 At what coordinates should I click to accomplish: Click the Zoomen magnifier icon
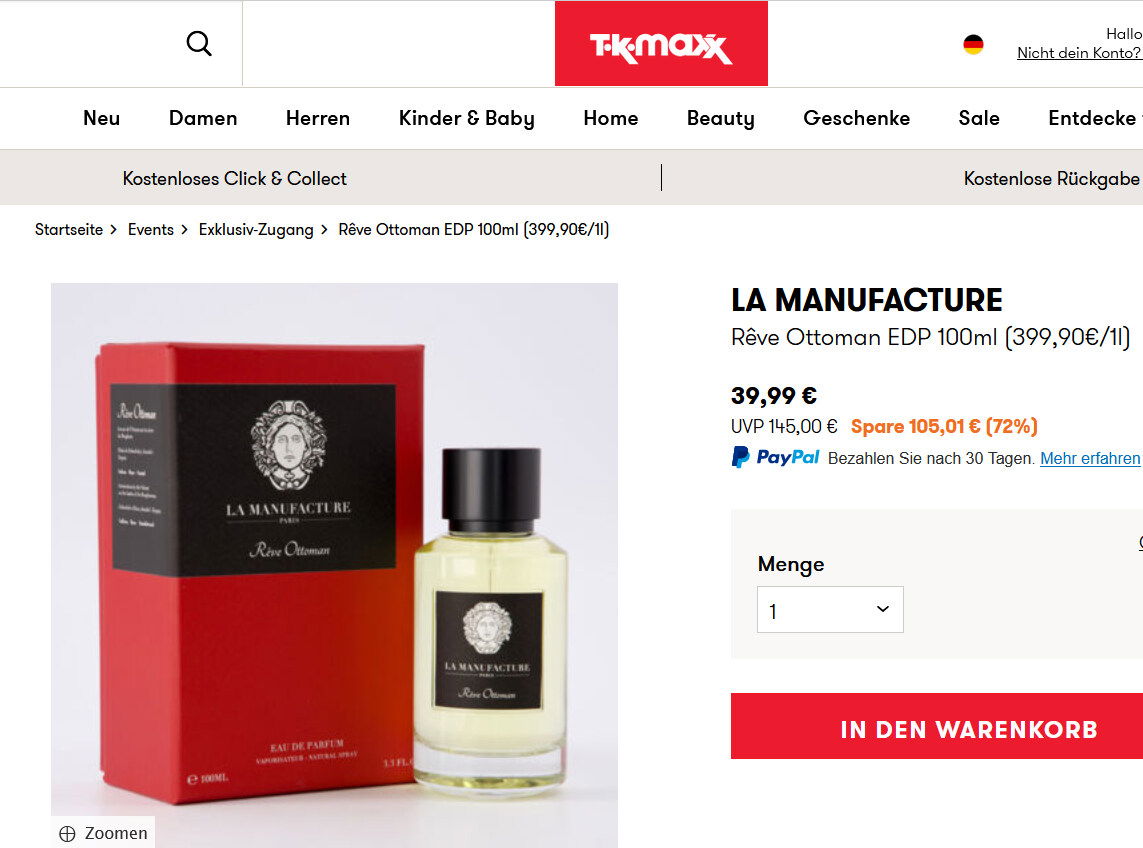(x=67, y=833)
